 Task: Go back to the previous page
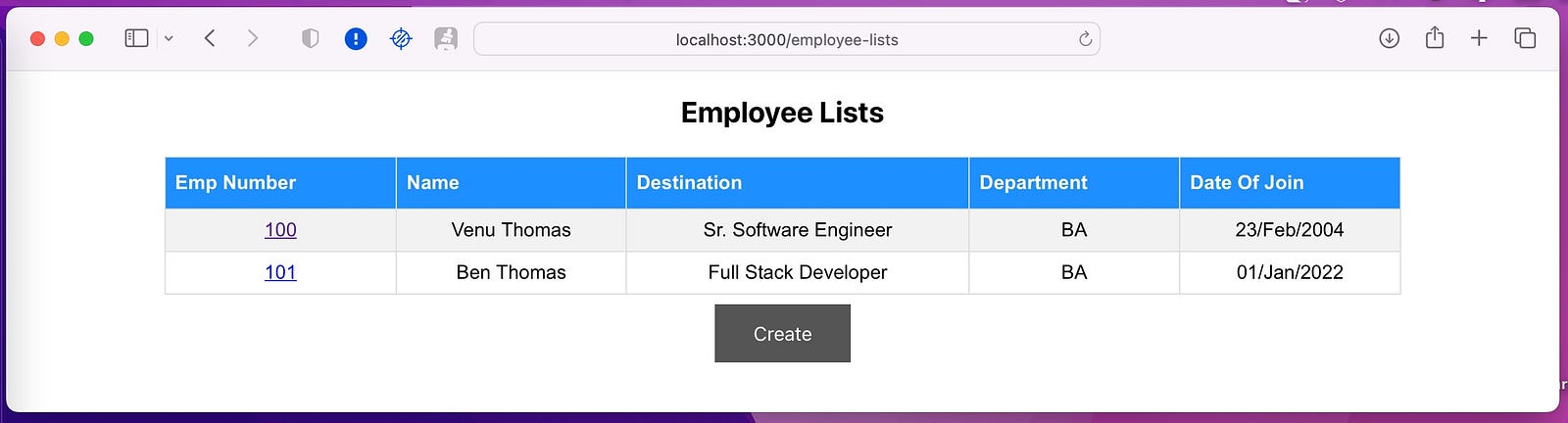pos(210,38)
